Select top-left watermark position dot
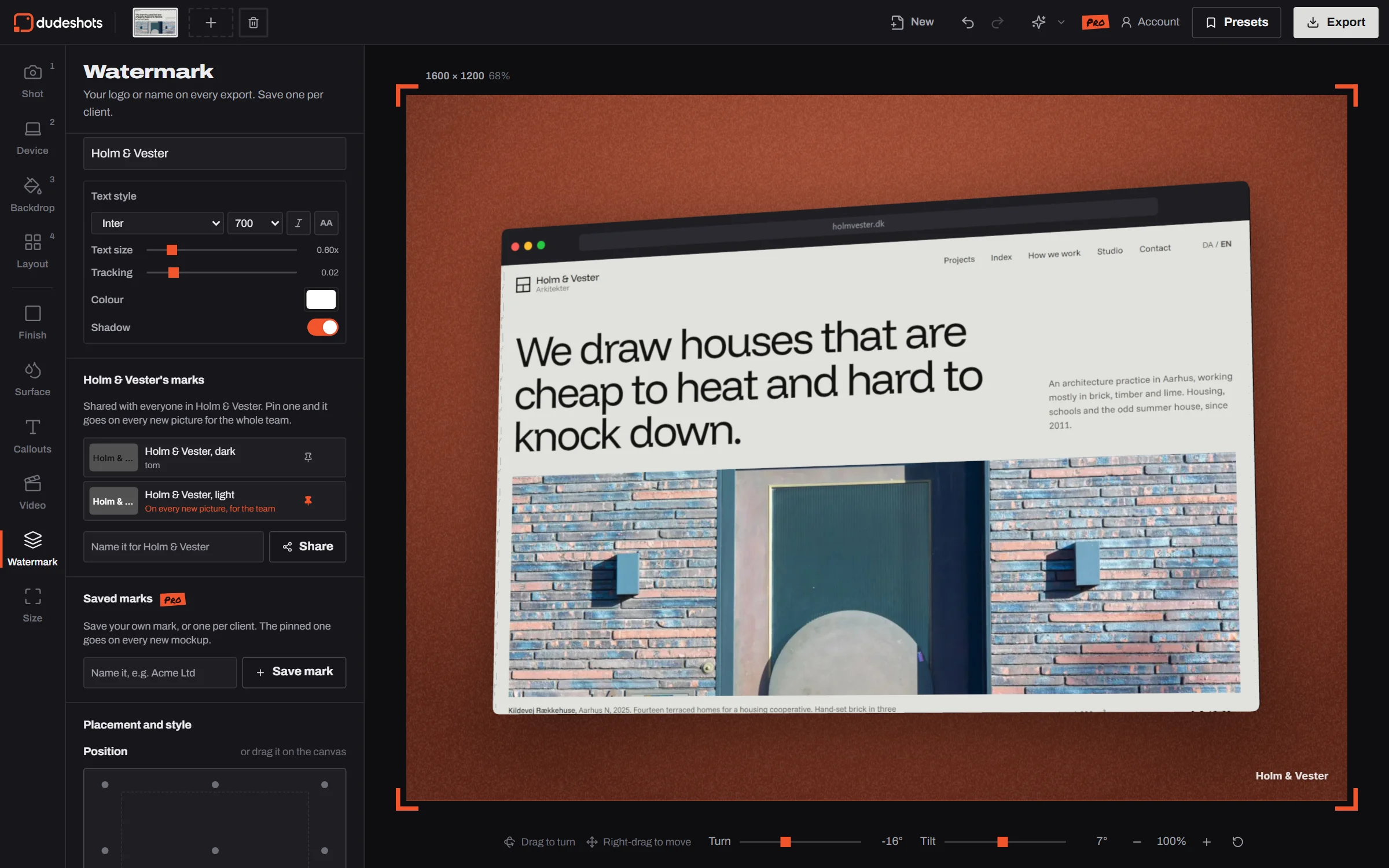 pyautogui.click(x=105, y=785)
